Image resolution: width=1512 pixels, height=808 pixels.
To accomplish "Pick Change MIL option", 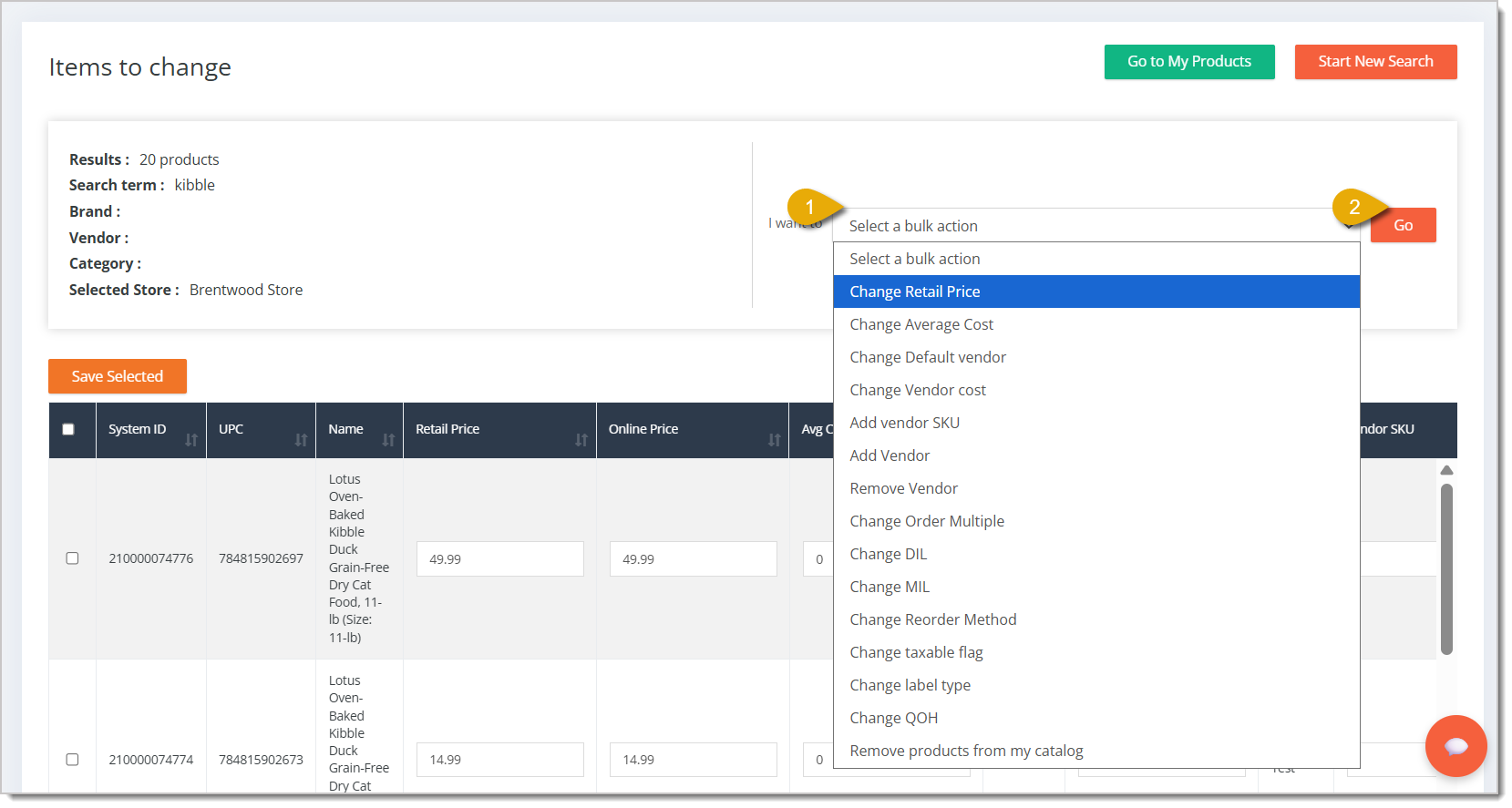I will pyautogui.click(x=1096, y=587).
